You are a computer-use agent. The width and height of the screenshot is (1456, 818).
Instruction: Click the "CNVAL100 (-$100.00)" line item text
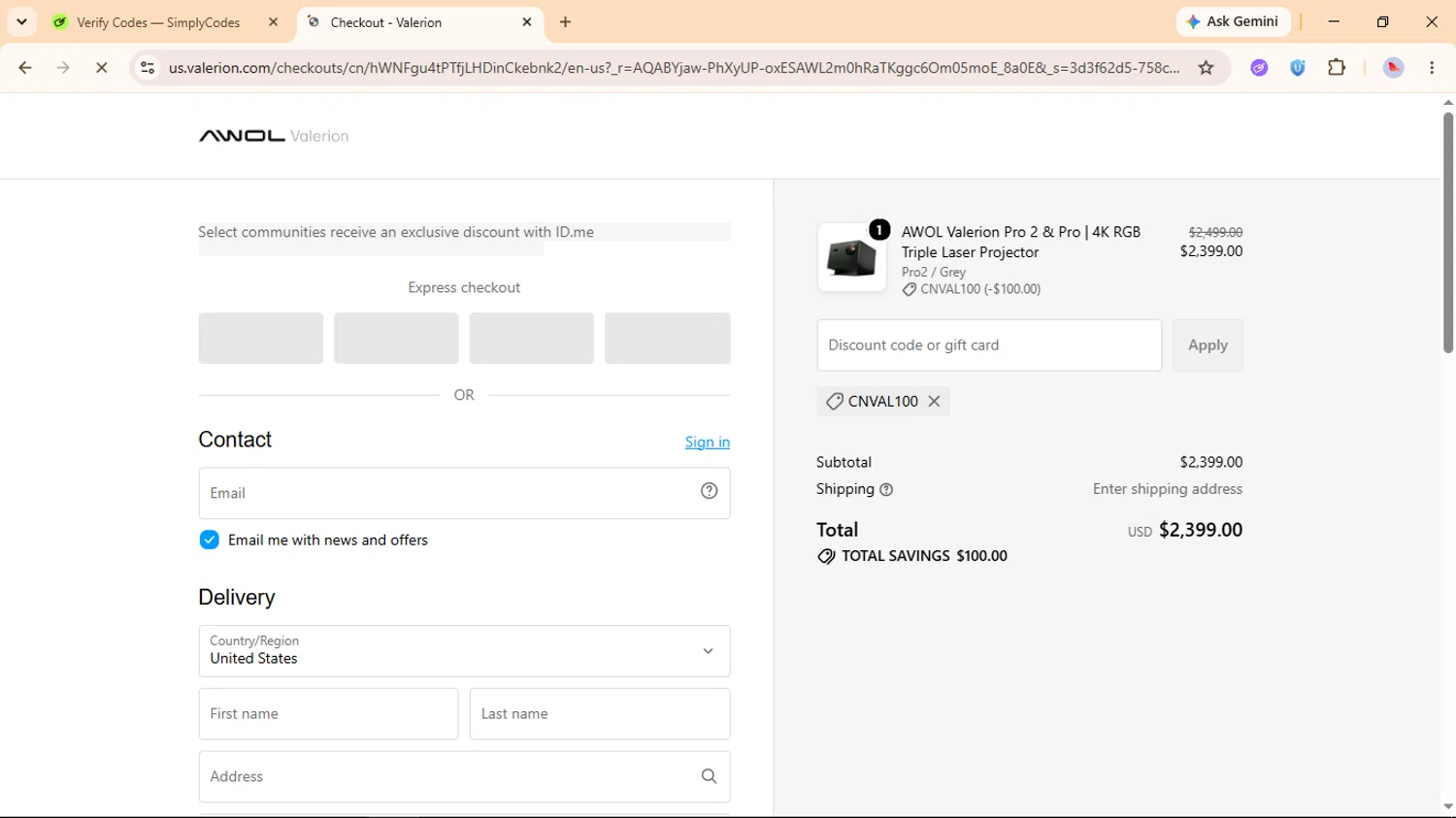980,289
